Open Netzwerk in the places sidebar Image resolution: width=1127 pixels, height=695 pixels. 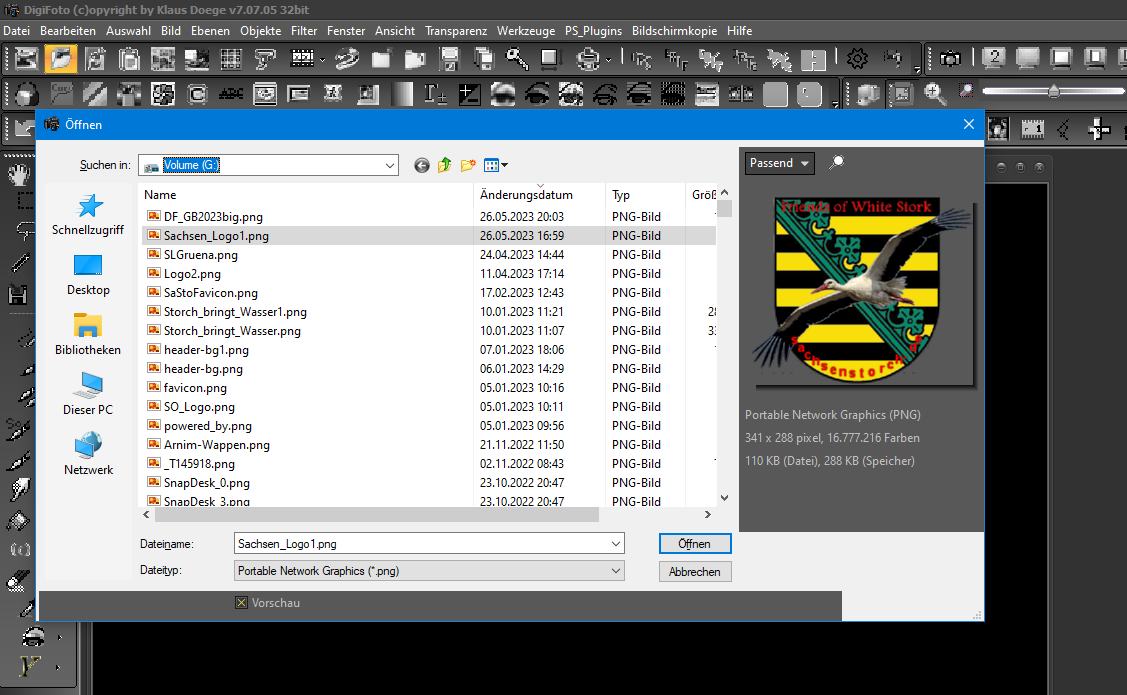pyautogui.click(x=88, y=454)
